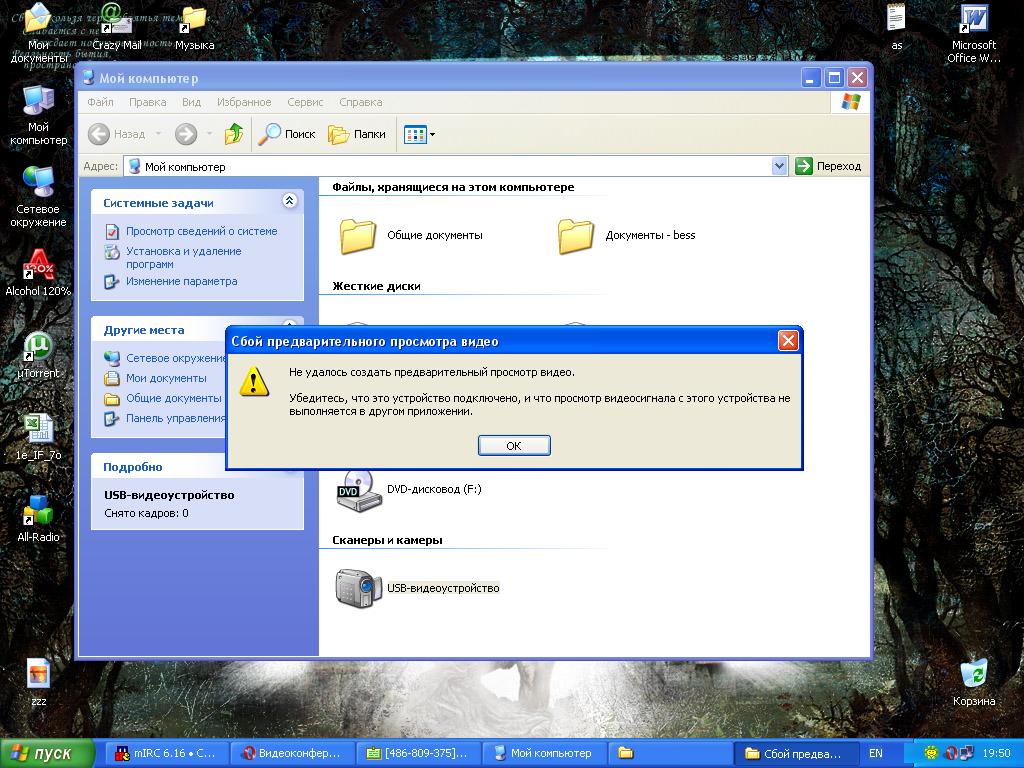
Task: Select the Общие документы folder icon
Action: (358, 236)
